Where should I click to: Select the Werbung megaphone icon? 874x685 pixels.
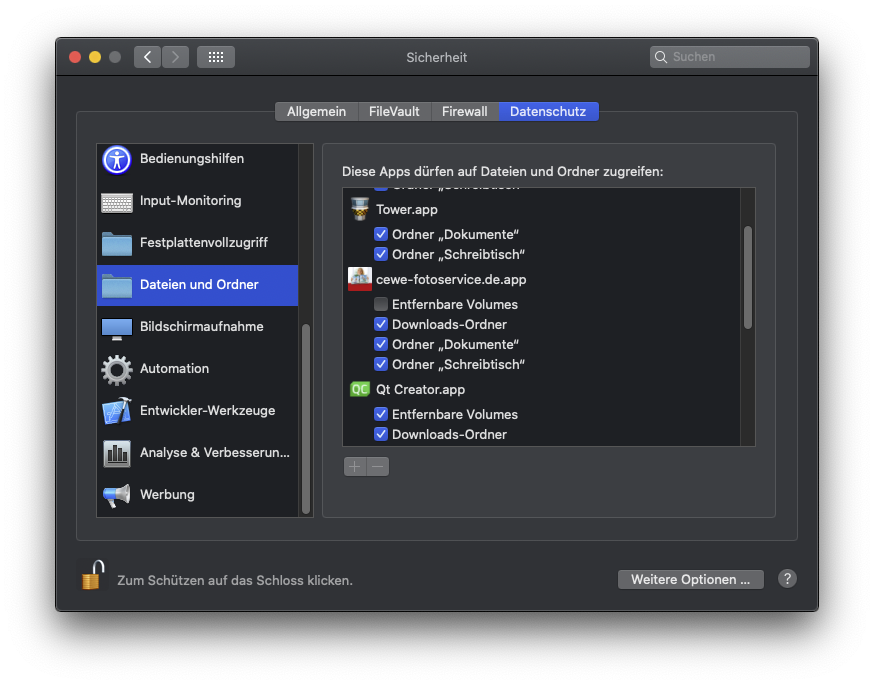tap(117, 495)
